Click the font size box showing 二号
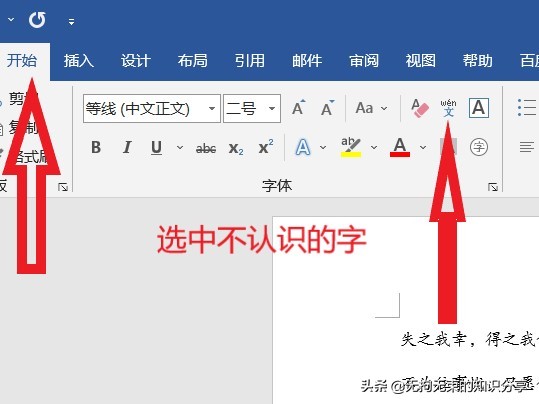This screenshot has width=539, height=404. coord(252,109)
